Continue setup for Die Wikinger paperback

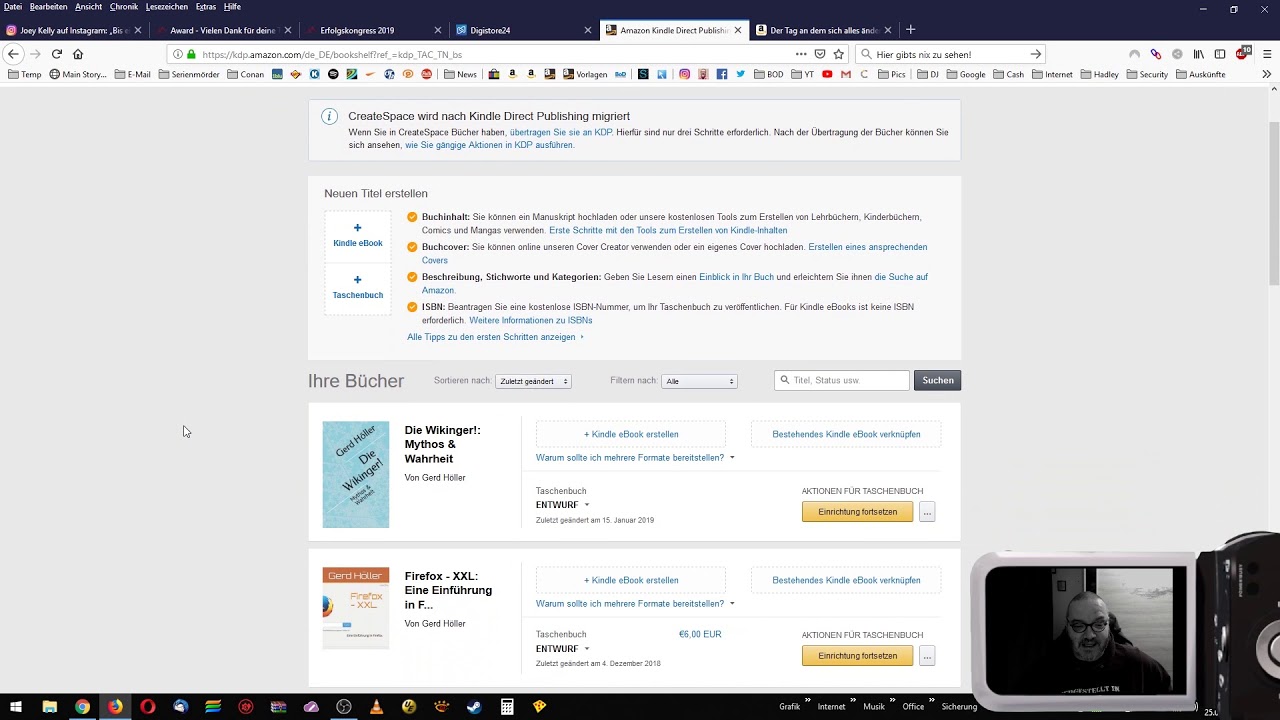(x=857, y=511)
